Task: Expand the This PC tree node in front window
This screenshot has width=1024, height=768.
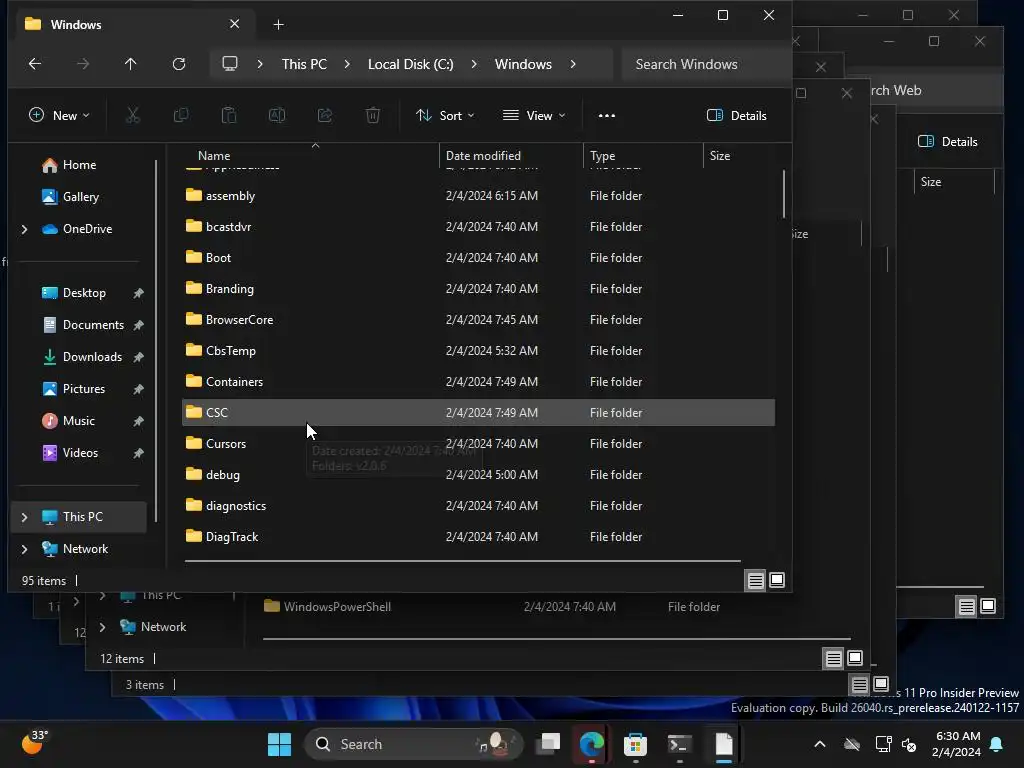Action: tap(24, 517)
